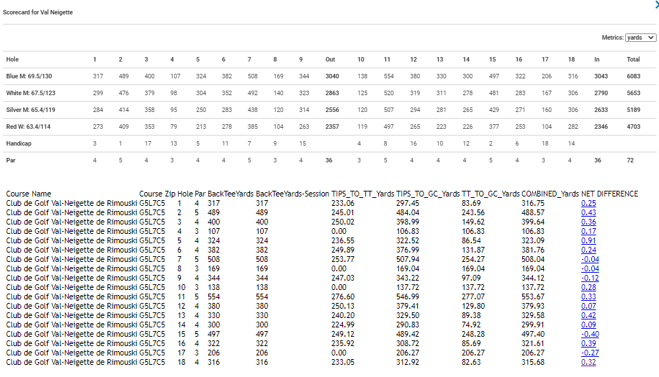The width and height of the screenshot is (659, 377).
Task: Open hole 3 net difference link 0.36
Action: click(x=588, y=222)
